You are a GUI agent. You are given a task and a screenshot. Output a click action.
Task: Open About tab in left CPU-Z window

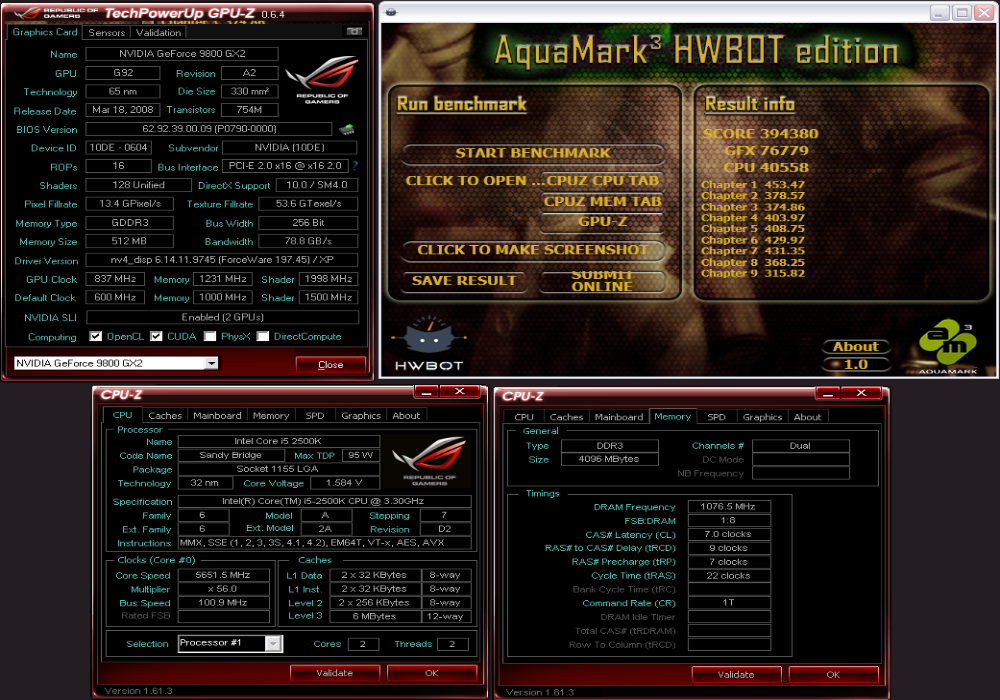click(406, 416)
